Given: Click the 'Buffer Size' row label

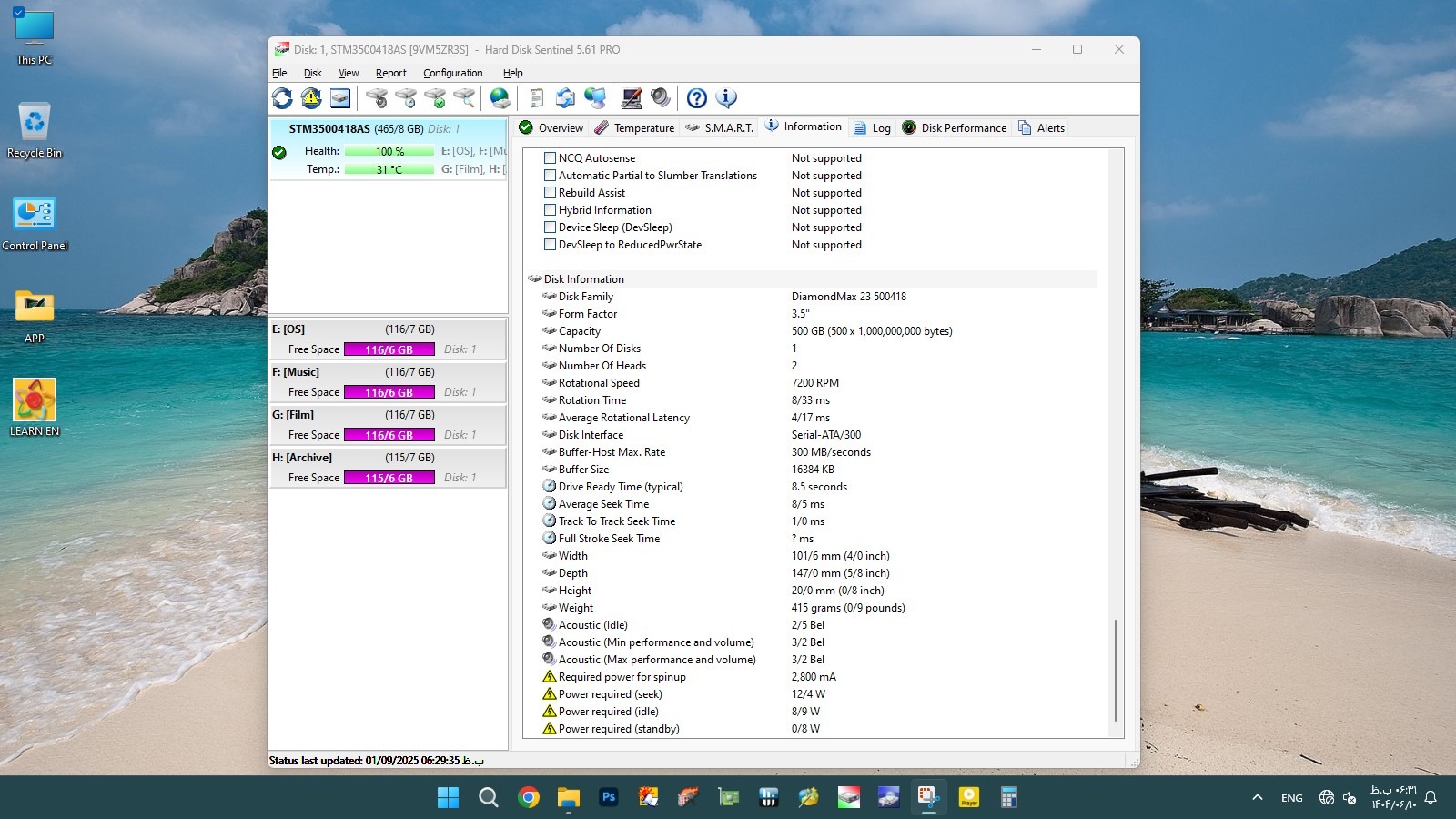Looking at the screenshot, I should pos(584,470).
